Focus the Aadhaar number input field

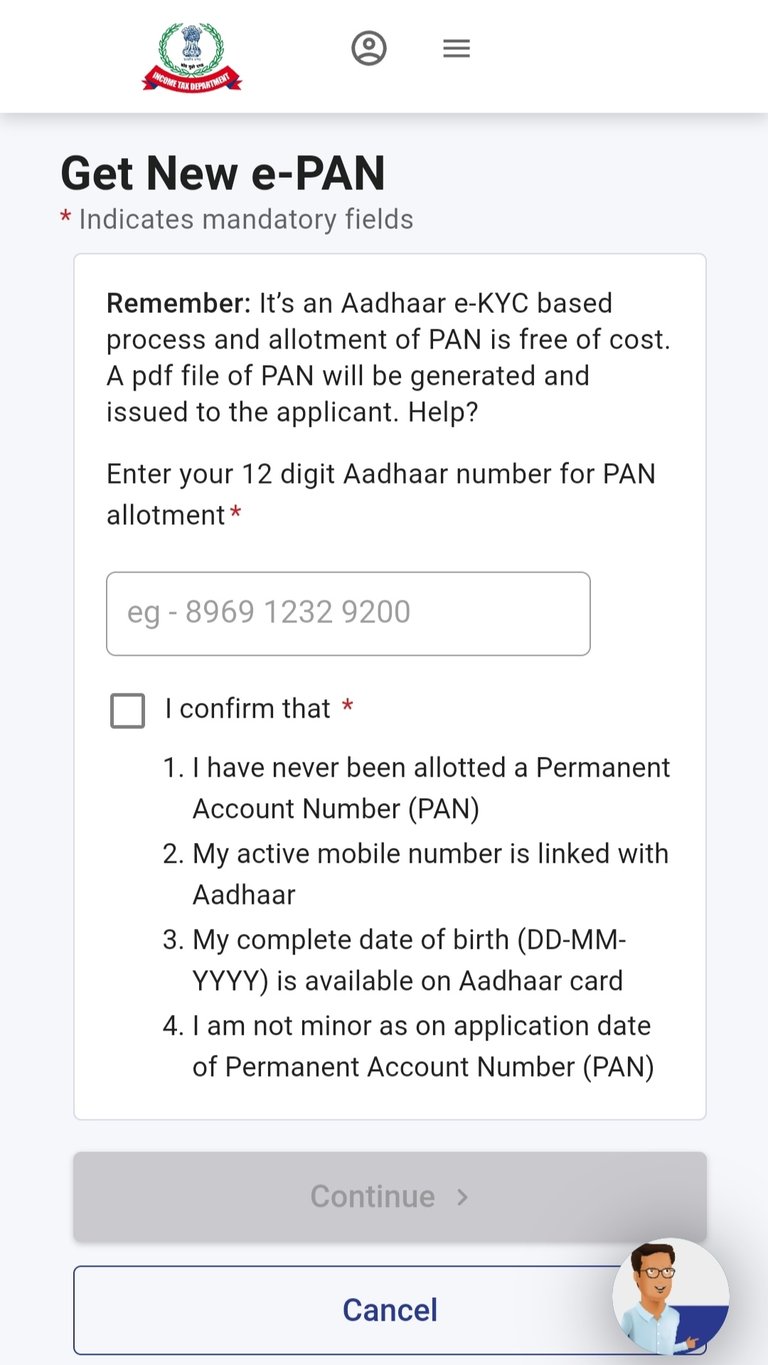tap(348, 613)
